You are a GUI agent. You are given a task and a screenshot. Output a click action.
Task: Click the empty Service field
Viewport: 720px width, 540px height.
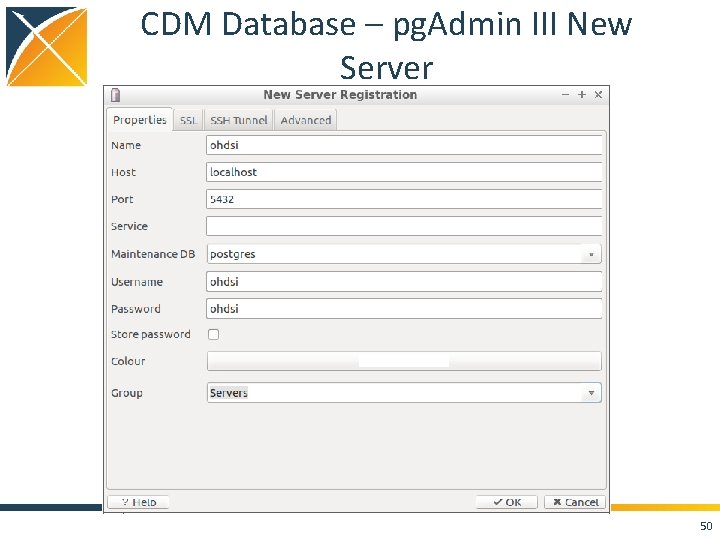(x=404, y=226)
